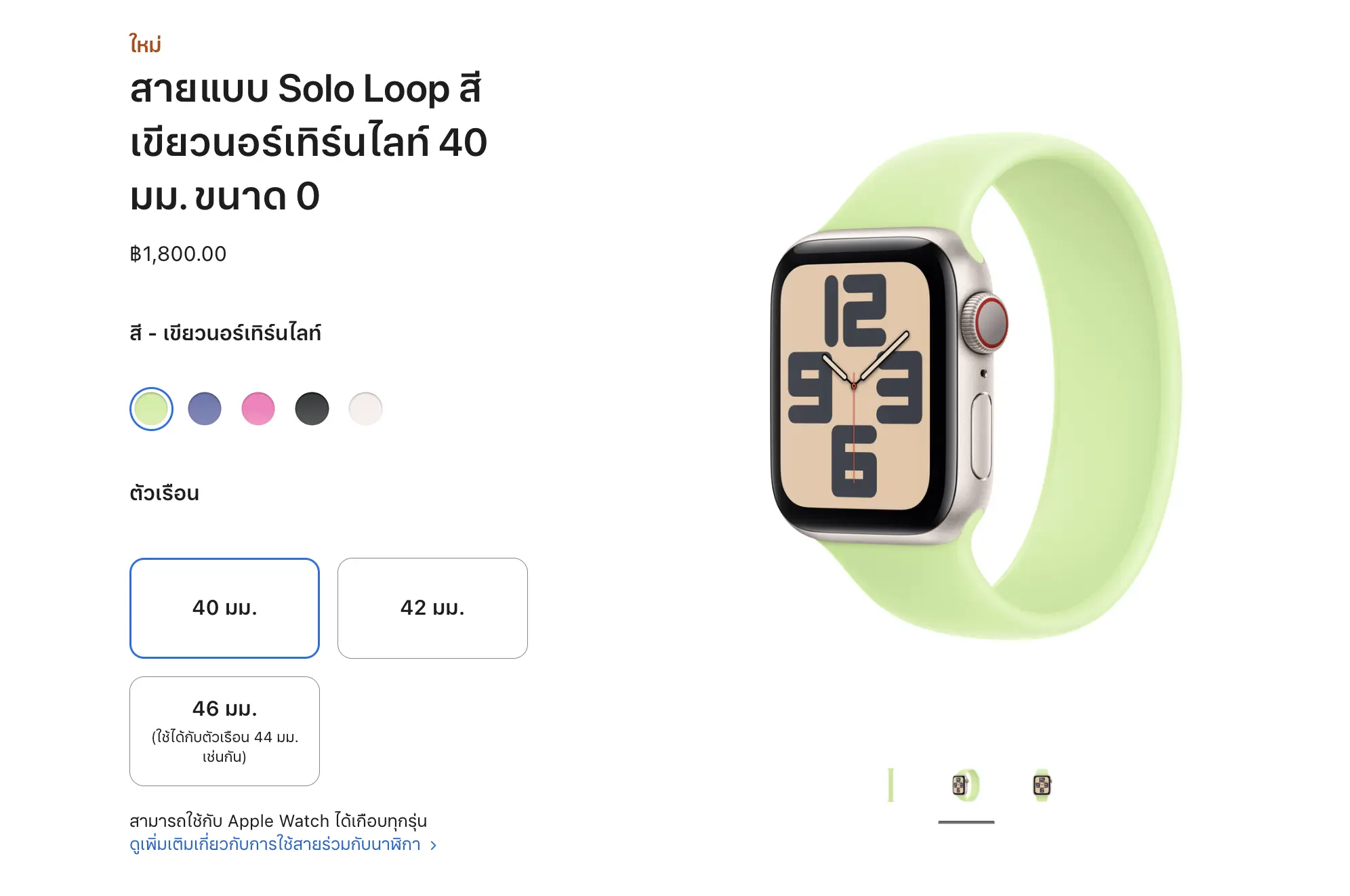This screenshot has height=896, width=1350.
Task: Choose the white band color swatch
Action: click(365, 409)
